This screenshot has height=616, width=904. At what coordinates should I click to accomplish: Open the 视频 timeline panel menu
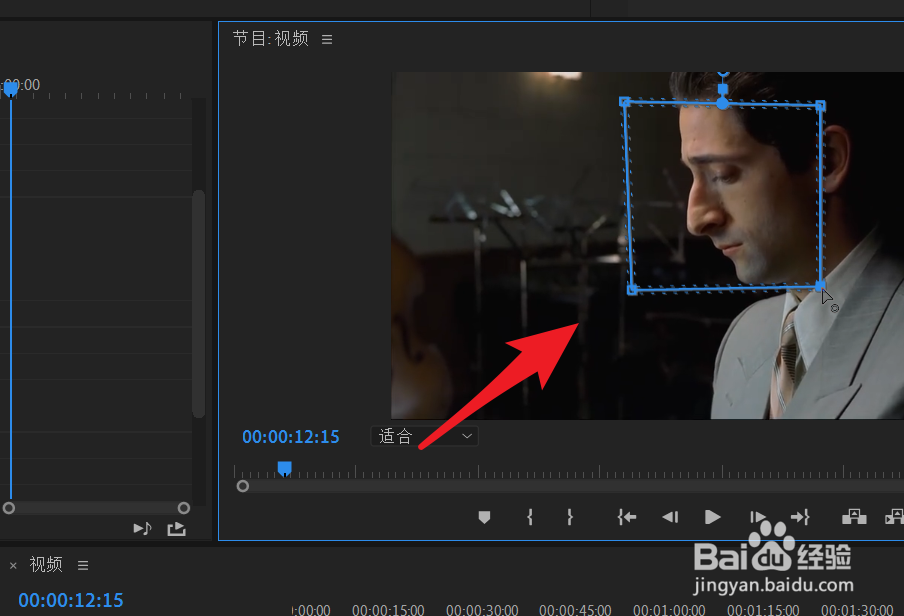pos(83,566)
